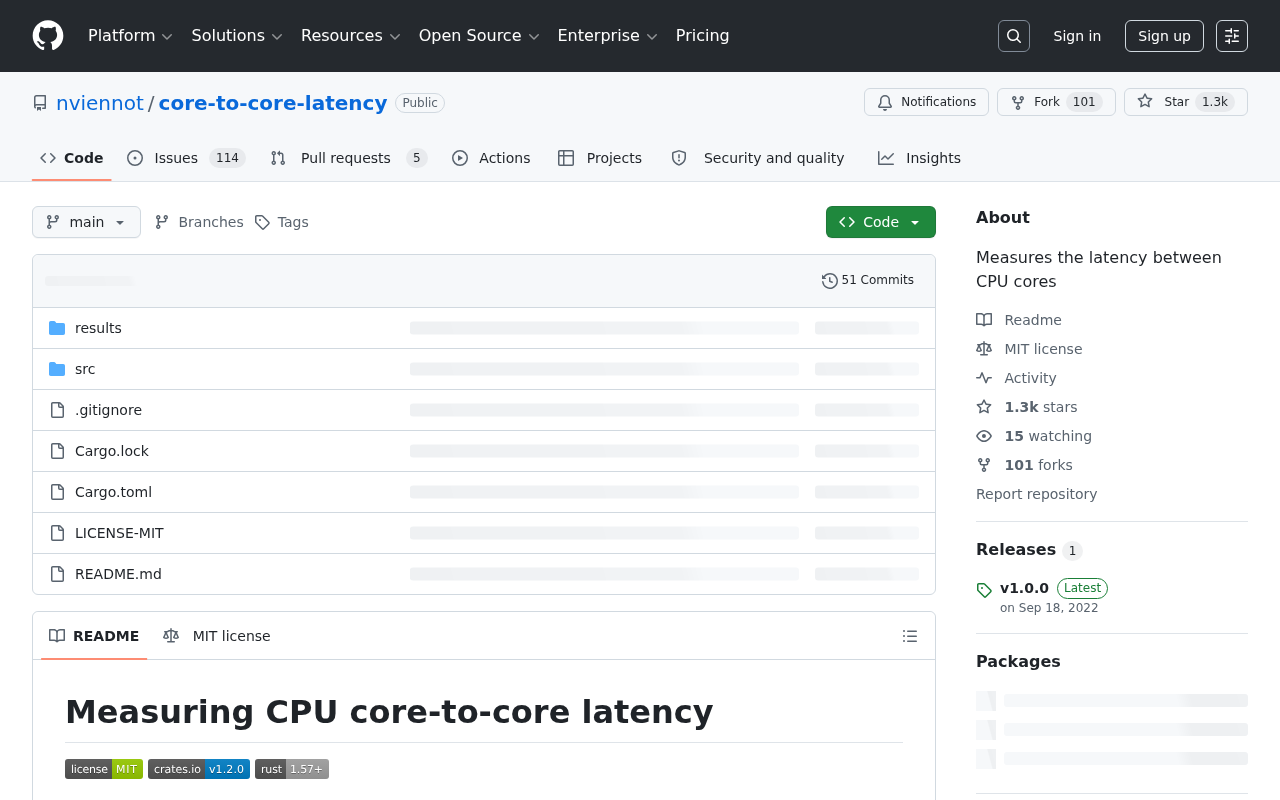1280x800 pixels.
Task: Click the eye icon beside 15 watching
Action: coord(984,436)
